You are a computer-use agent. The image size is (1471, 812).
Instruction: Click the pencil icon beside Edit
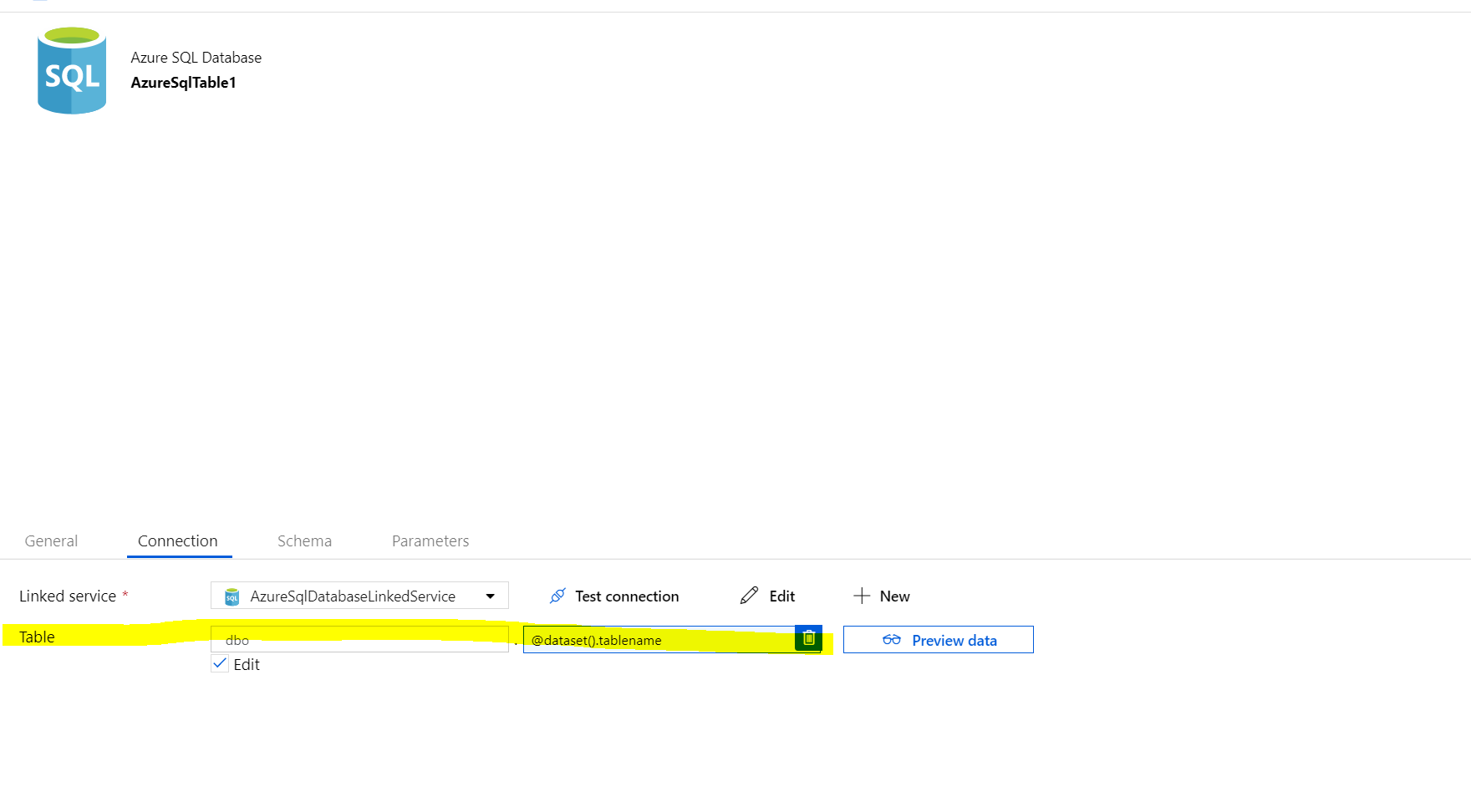(749, 596)
